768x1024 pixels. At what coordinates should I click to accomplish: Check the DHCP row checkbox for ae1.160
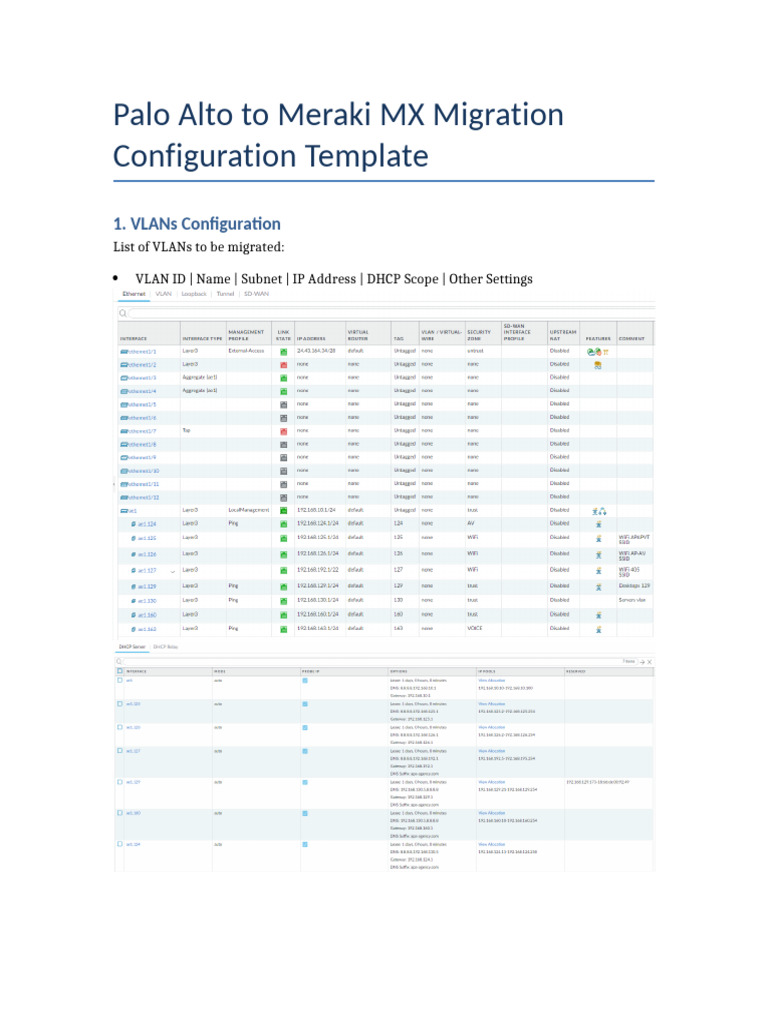(x=120, y=813)
